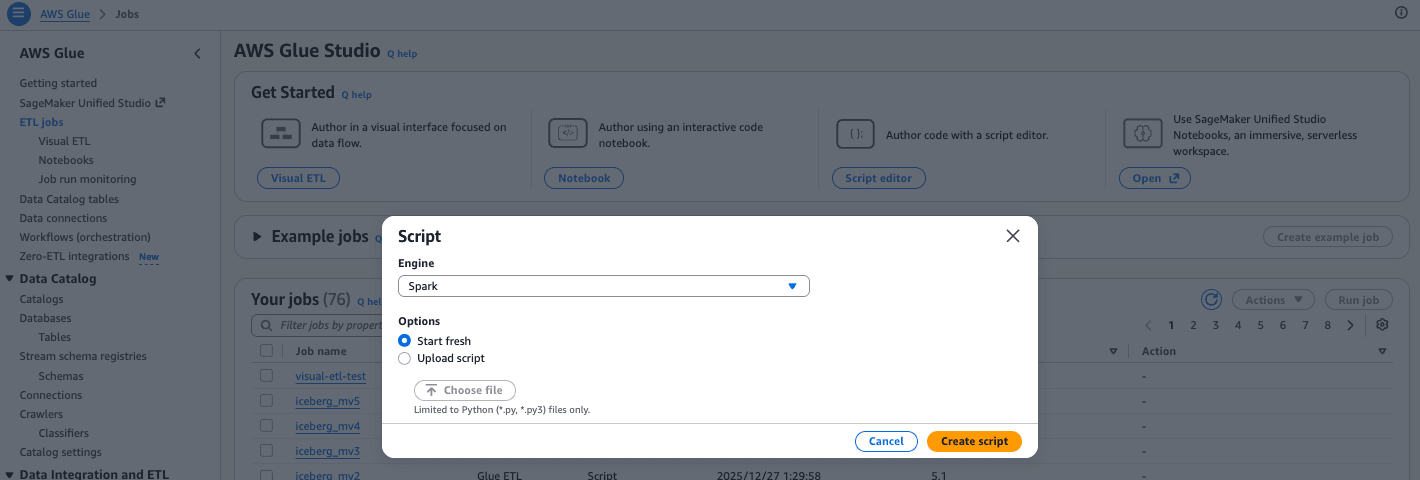Click the Visual ETL flow icon
Viewport: 1420px width, 480px height.
tap(281, 133)
